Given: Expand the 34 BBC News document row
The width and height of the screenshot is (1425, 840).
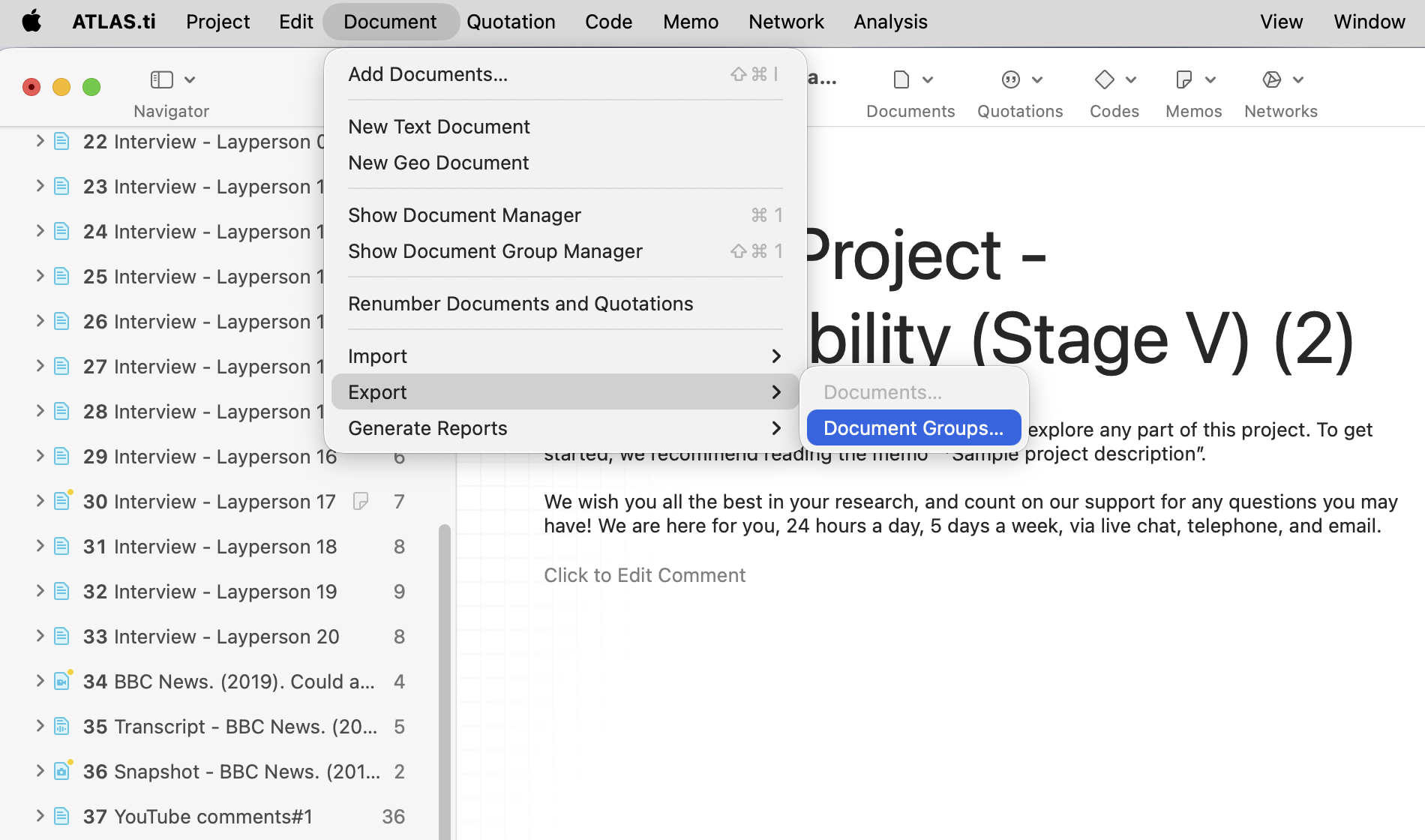Looking at the screenshot, I should click(40, 681).
